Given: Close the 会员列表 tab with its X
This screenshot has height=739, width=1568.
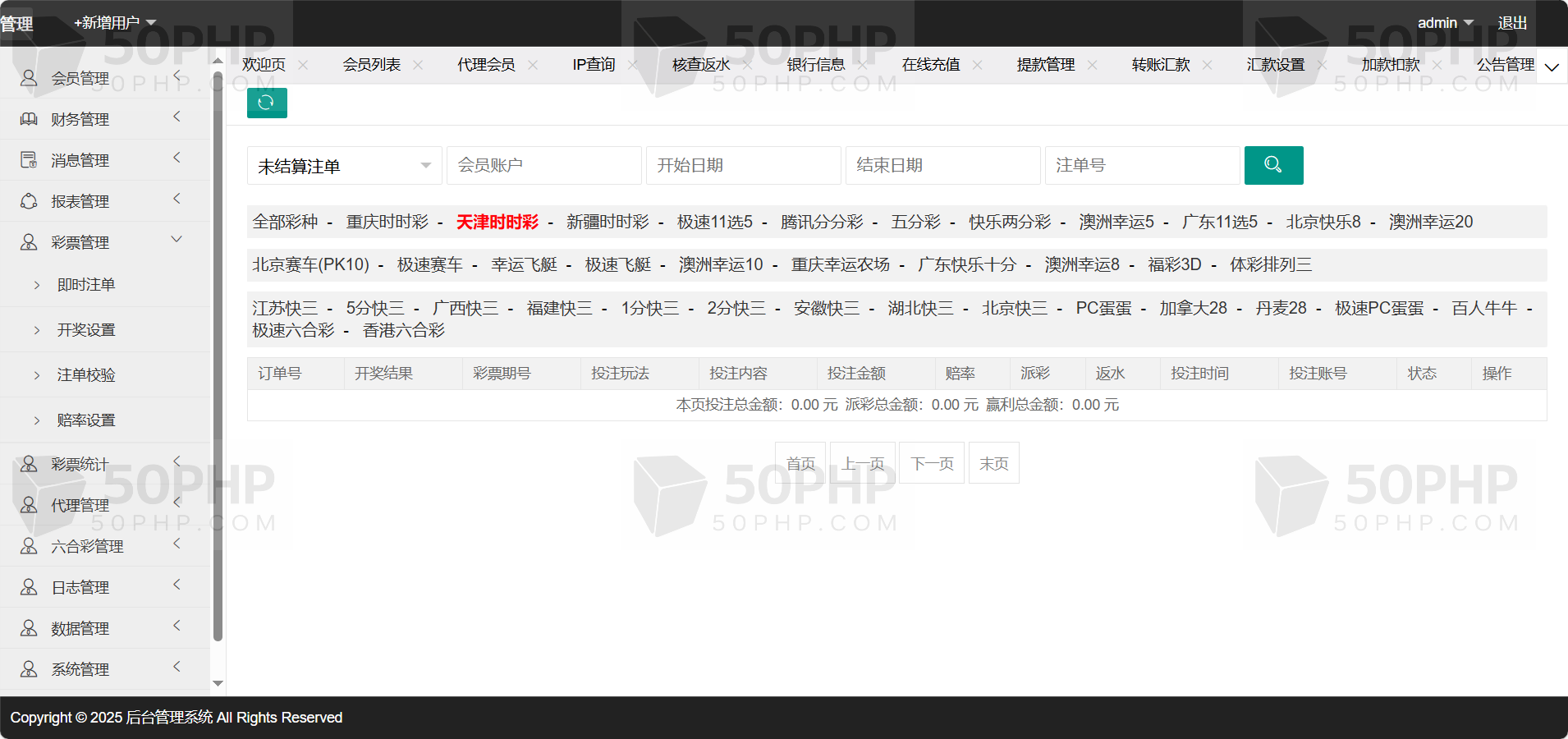Looking at the screenshot, I should (418, 65).
